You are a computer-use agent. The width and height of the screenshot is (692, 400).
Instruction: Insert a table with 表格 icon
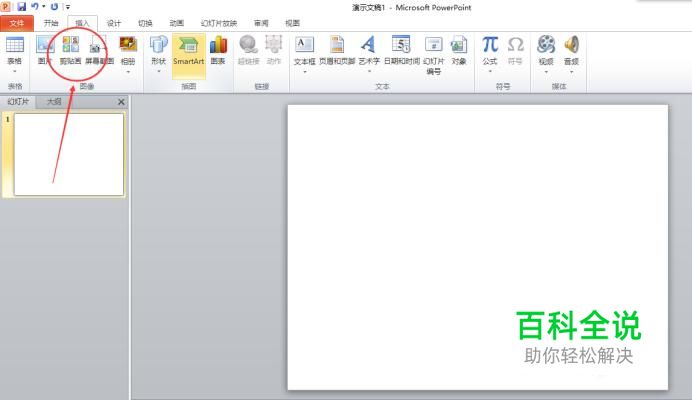[x=15, y=45]
